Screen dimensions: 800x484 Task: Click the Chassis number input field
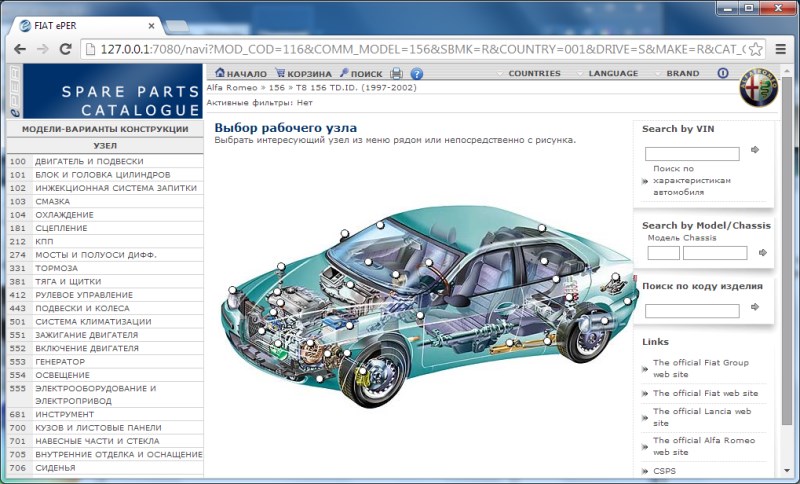[x=714, y=254]
